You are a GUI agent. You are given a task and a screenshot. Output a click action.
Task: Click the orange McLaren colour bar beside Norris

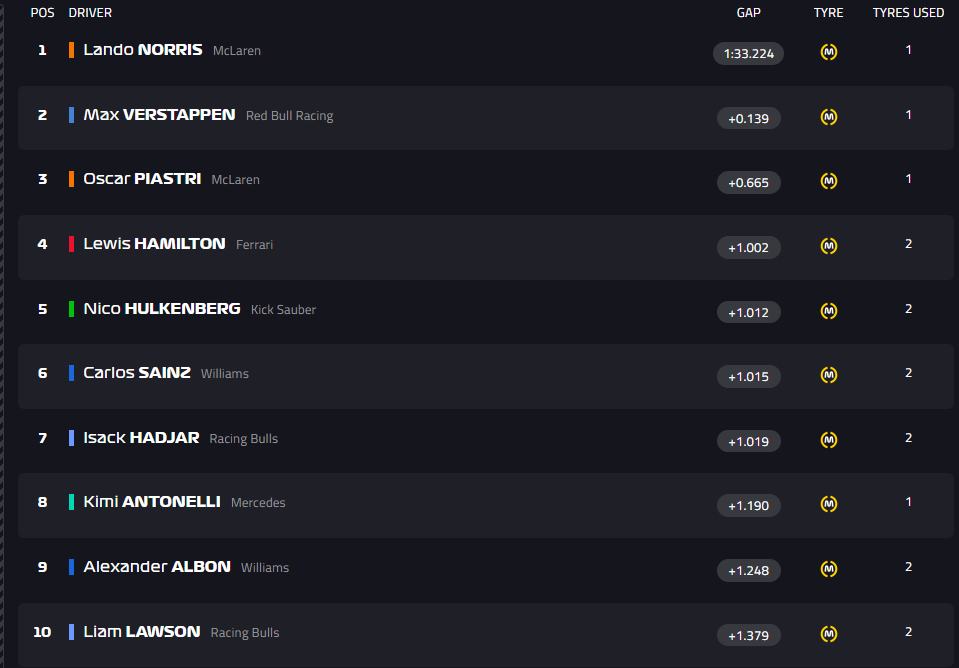71,50
